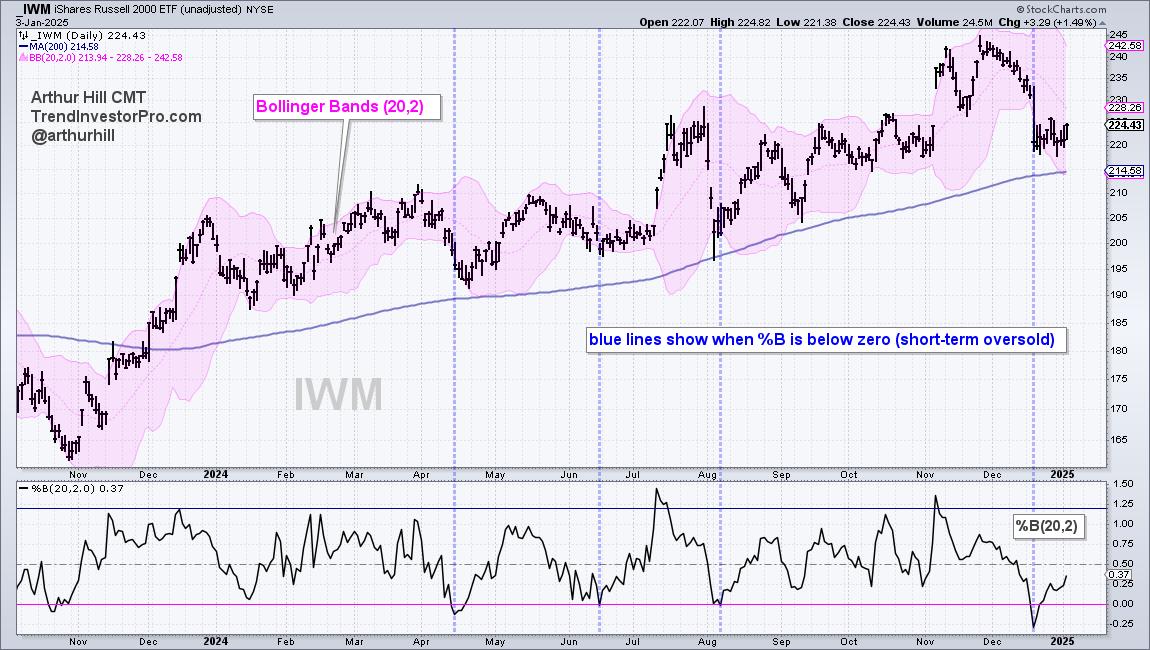Click the 180 level on the price axis

[x=1118, y=351]
